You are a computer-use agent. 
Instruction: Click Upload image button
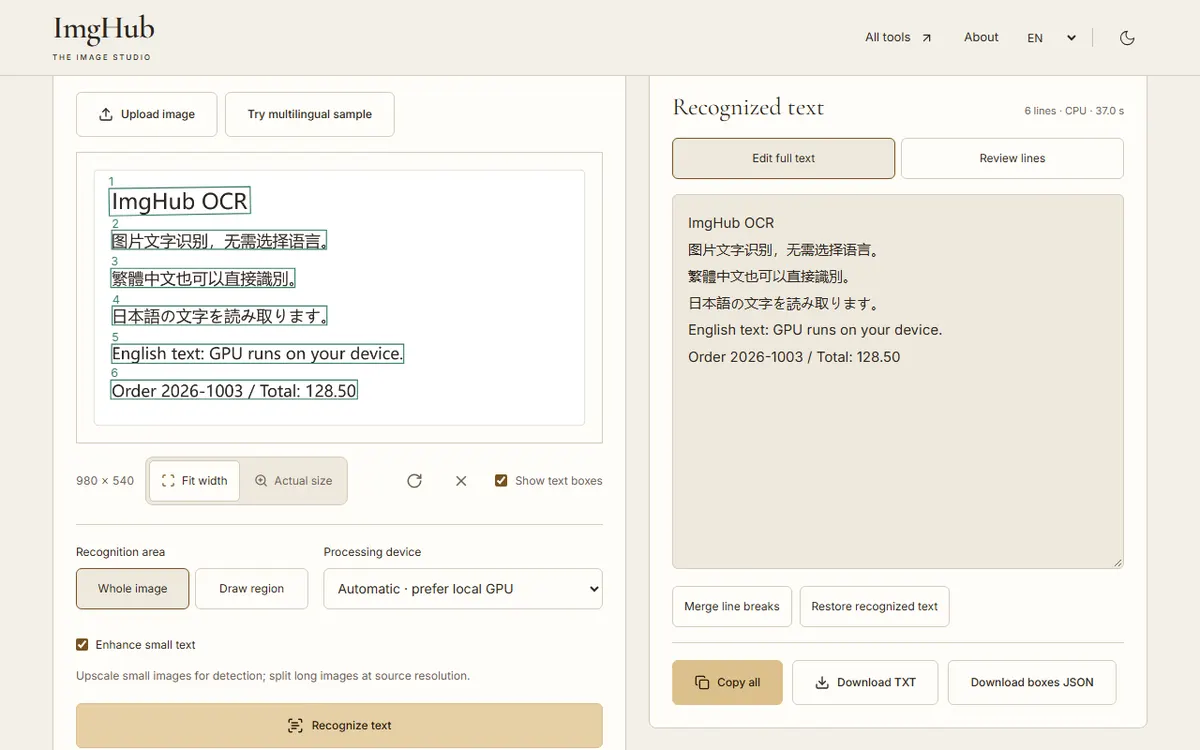point(147,114)
